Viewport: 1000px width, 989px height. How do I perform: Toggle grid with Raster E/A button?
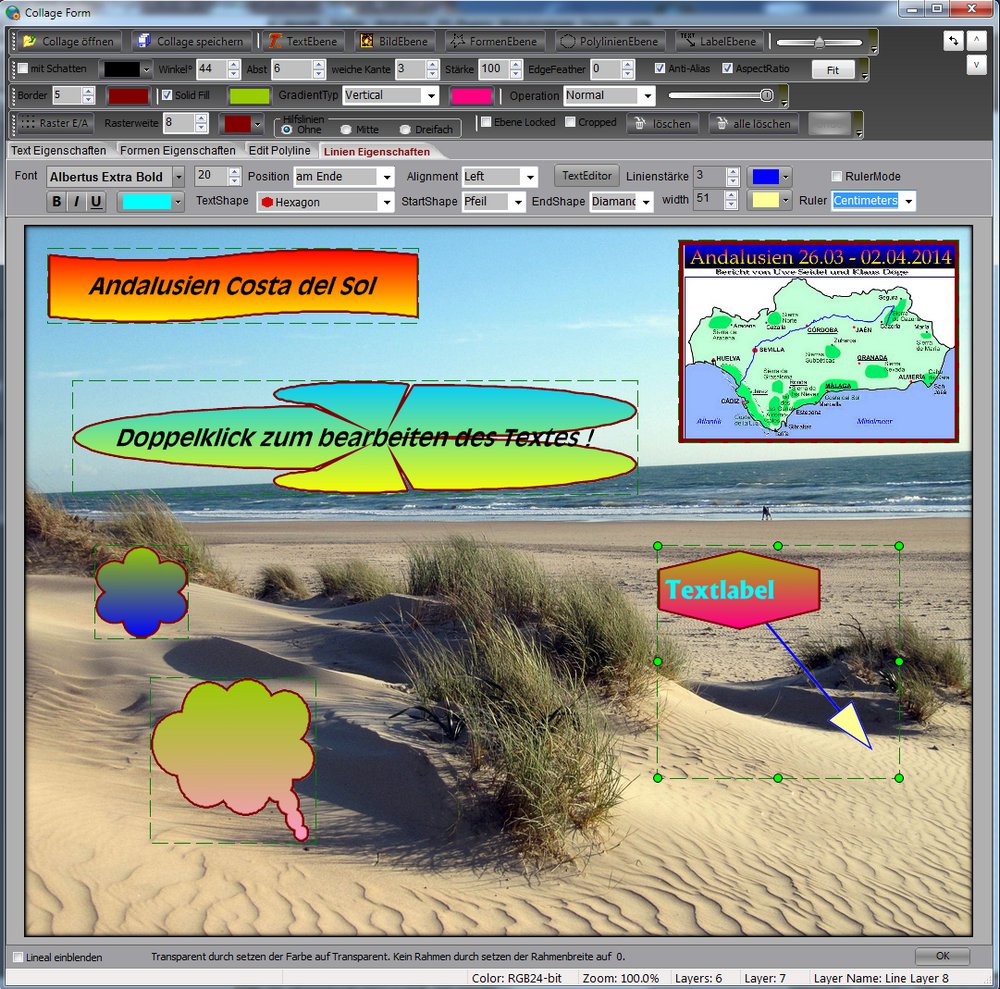[54, 123]
